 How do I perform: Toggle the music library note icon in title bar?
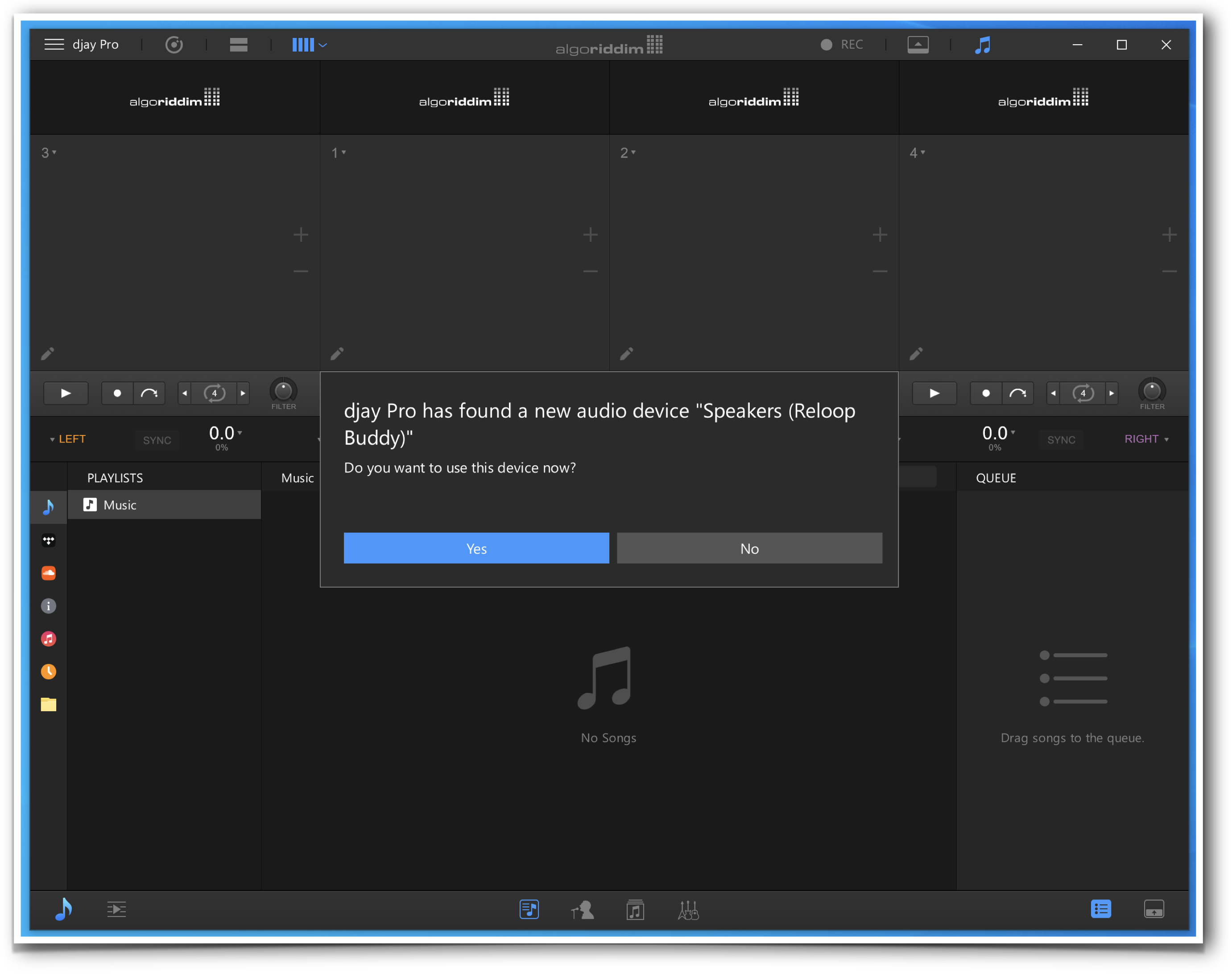point(982,45)
